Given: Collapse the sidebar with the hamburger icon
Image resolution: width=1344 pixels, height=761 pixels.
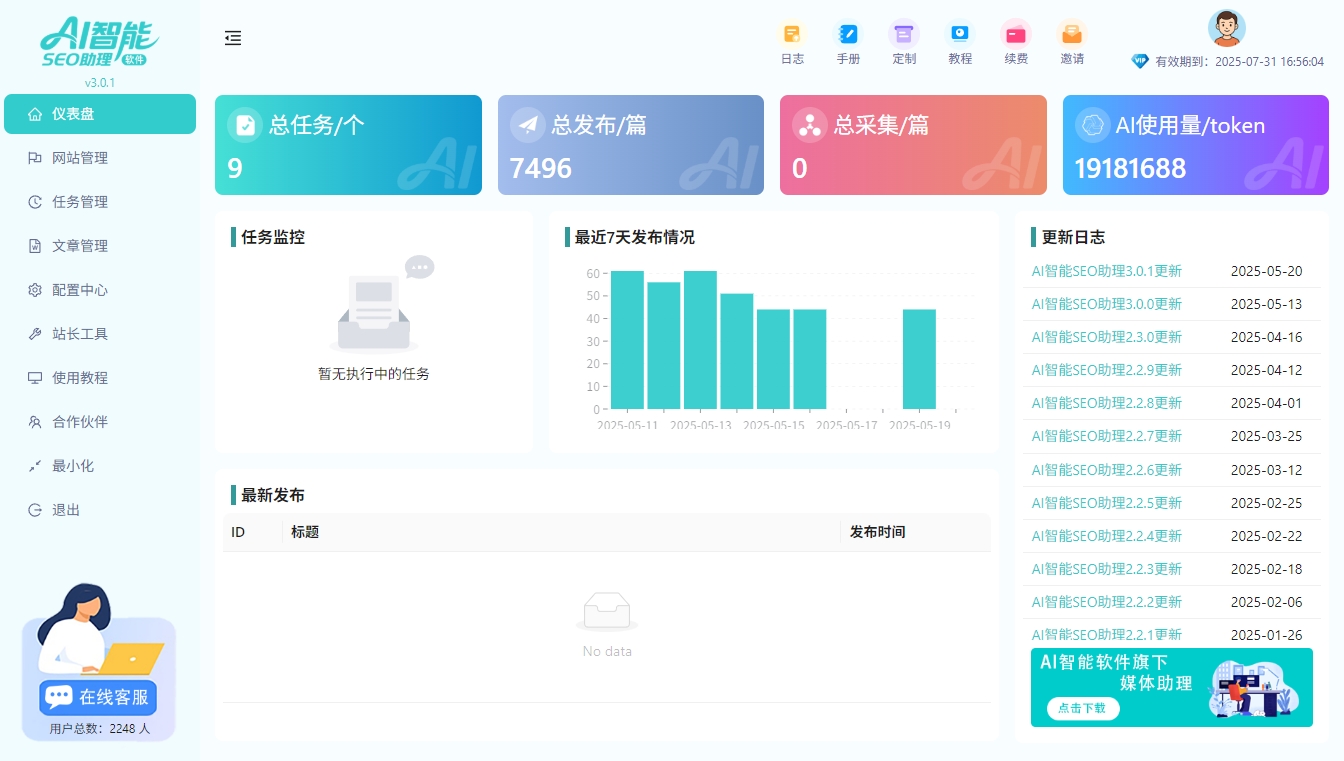Looking at the screenshot, I should [233, 38].
